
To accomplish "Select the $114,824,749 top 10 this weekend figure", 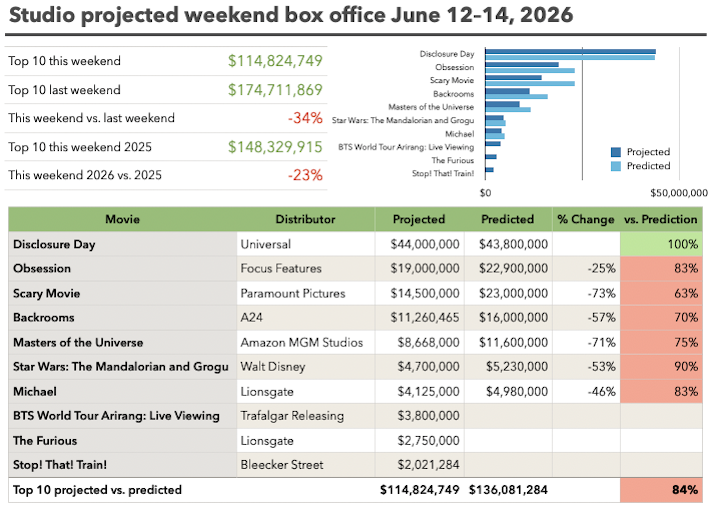I will click(x=276, y=61).
